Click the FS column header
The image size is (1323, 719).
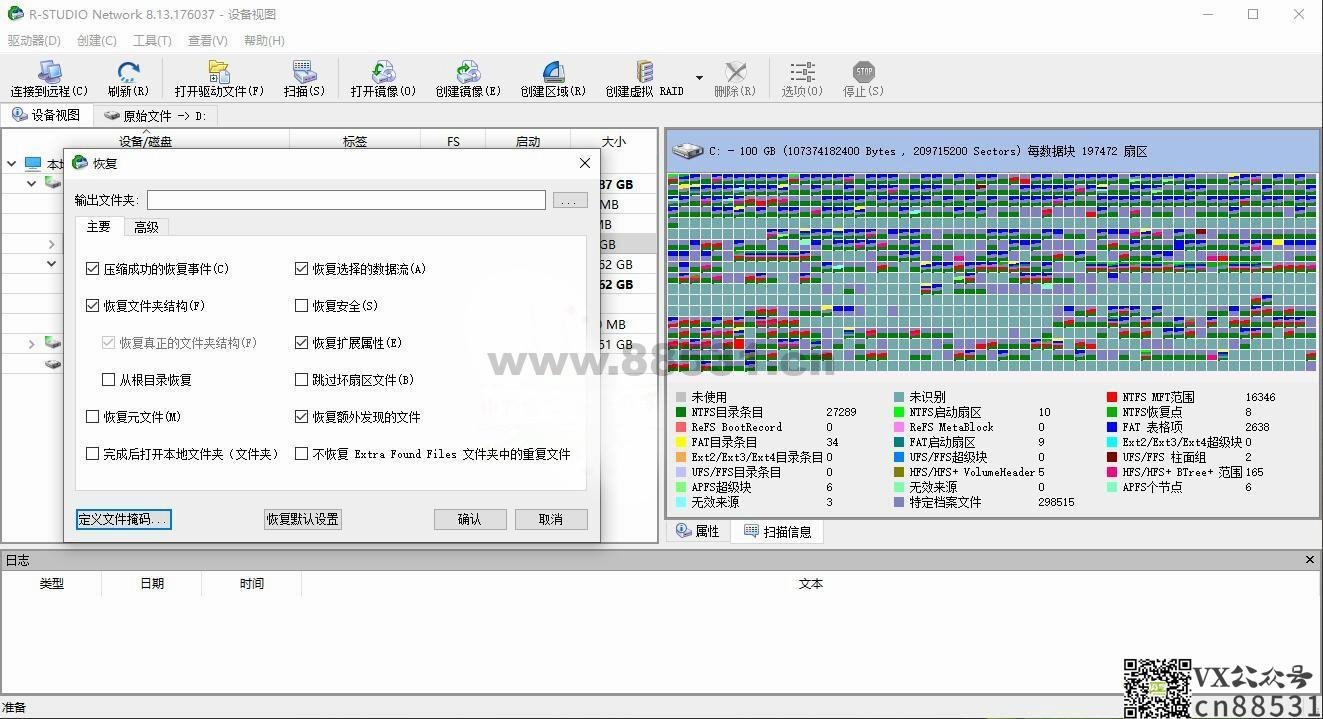[x=453, y=141]
